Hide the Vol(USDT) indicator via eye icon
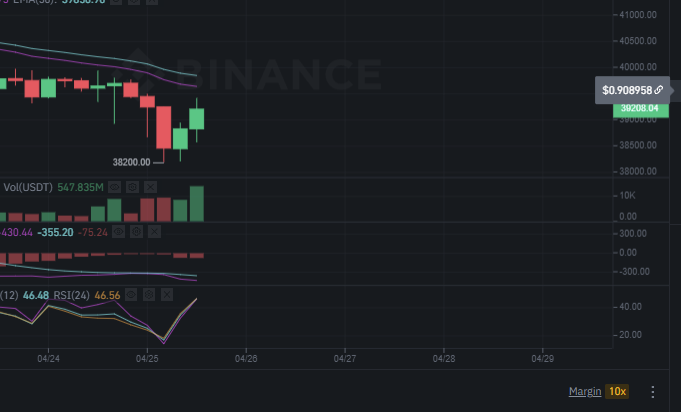The width and height of the screenshot is (681, 412). coord(115,186)
